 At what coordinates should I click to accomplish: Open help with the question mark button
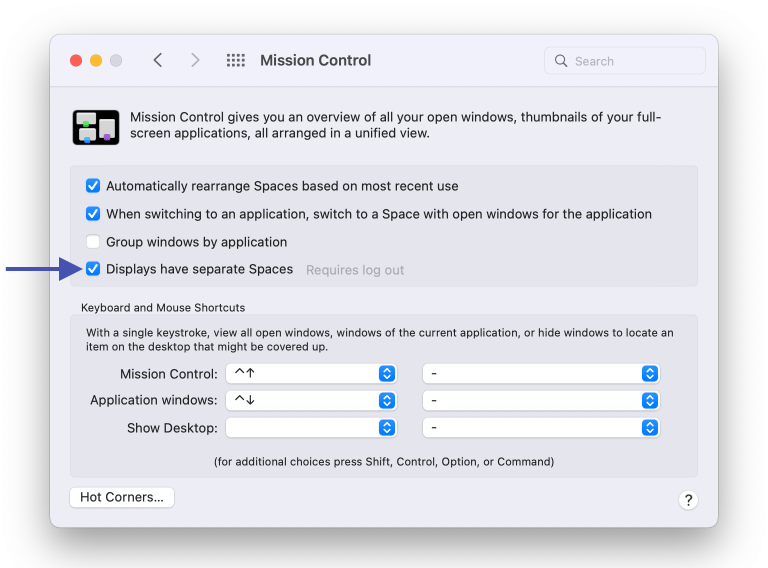click(688, 500)
